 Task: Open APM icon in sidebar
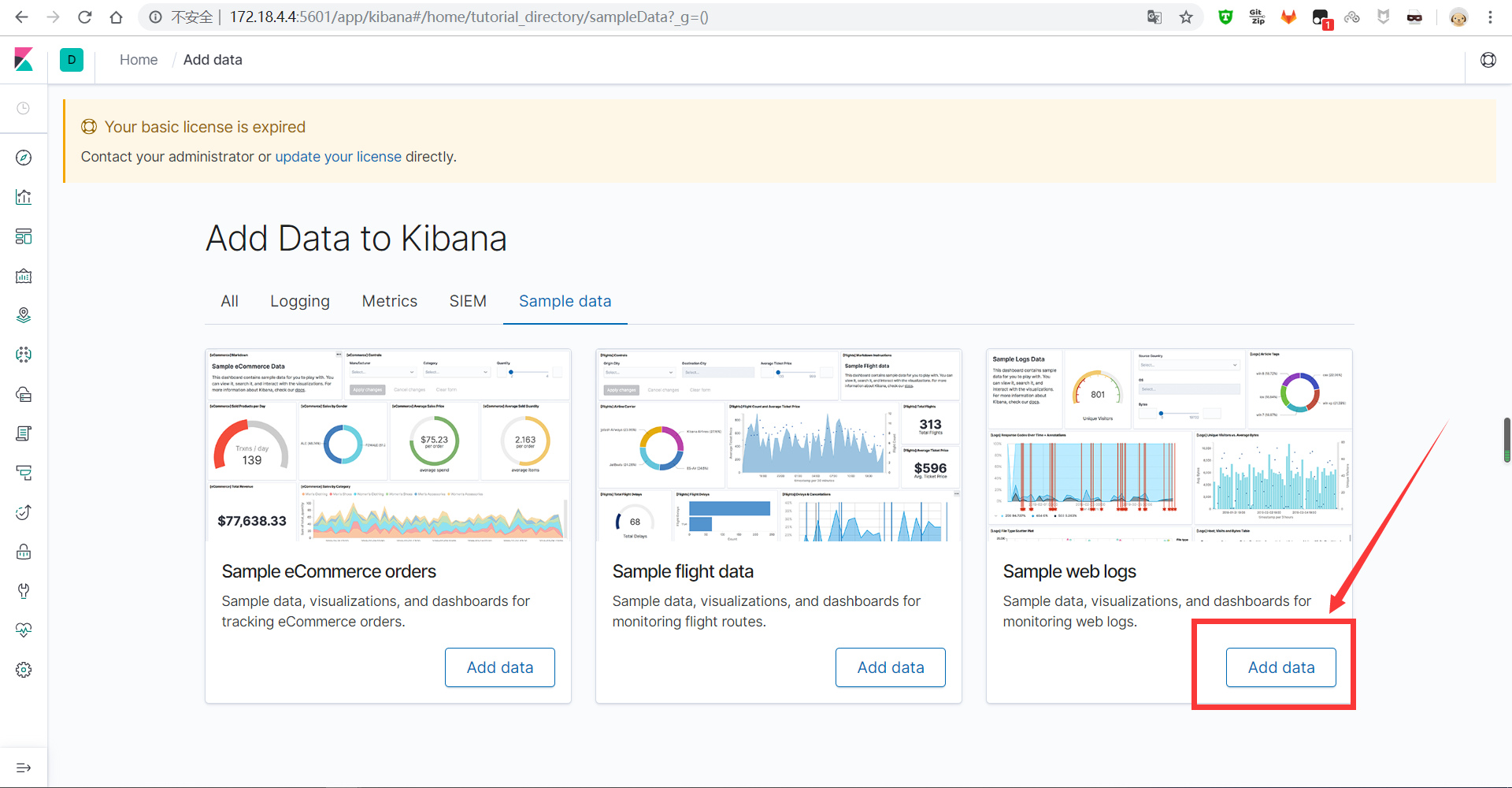point(24,473)
